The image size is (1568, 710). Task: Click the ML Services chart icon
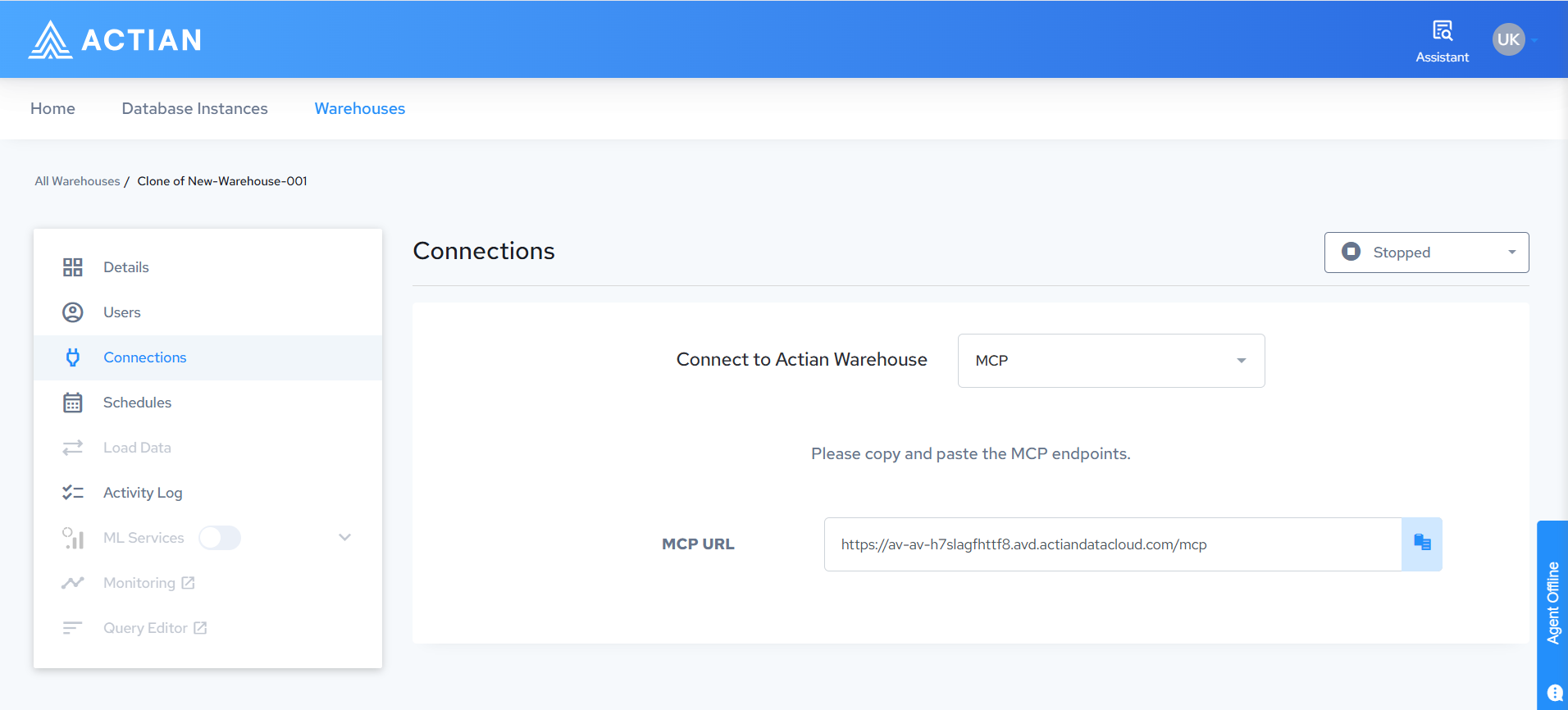[x=73, y=538]
